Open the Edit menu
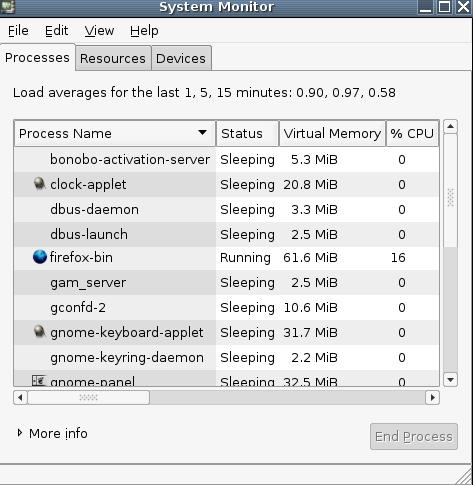 click(x=56, y=31)
